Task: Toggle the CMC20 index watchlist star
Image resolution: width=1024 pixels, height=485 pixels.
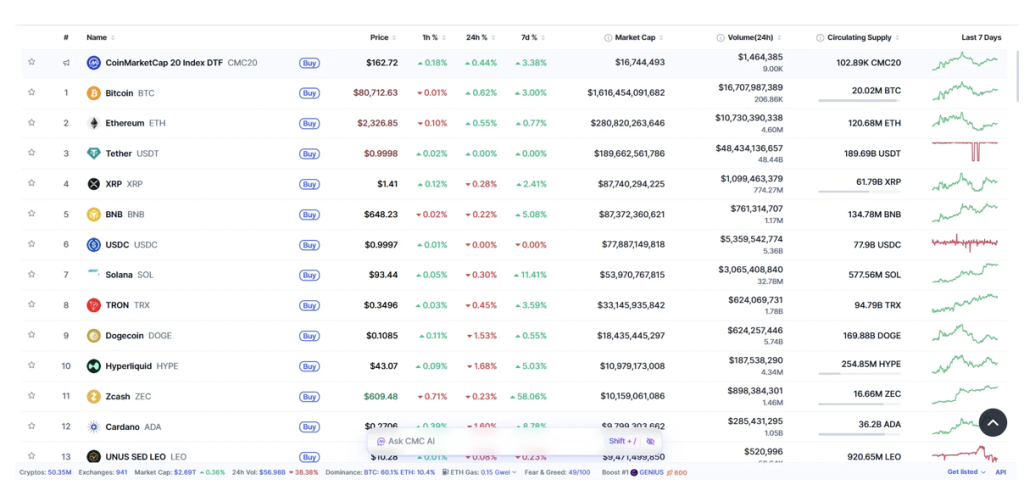Action: tap(31, 62)
